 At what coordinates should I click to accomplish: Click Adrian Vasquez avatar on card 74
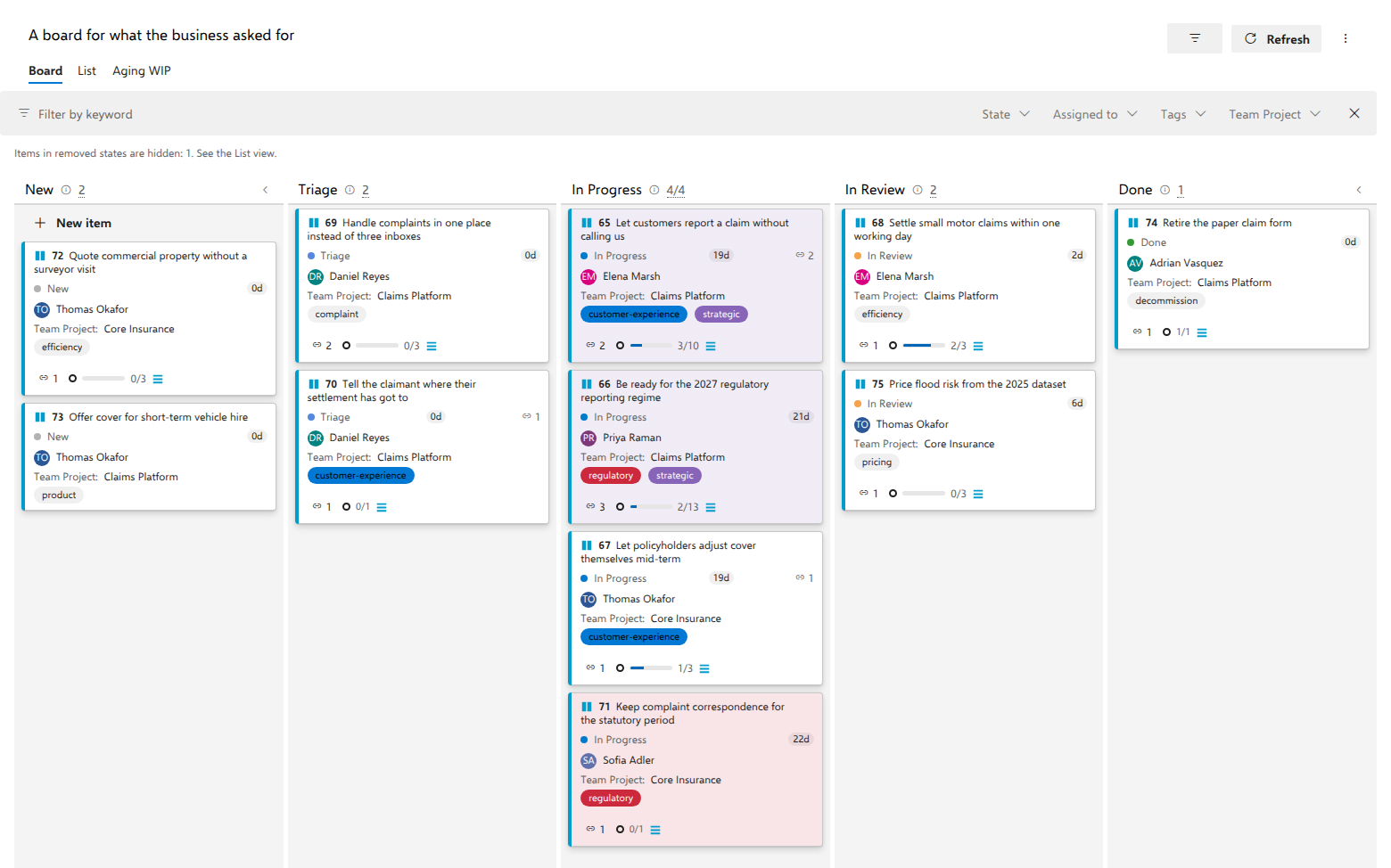click(x=1135, y=263)
